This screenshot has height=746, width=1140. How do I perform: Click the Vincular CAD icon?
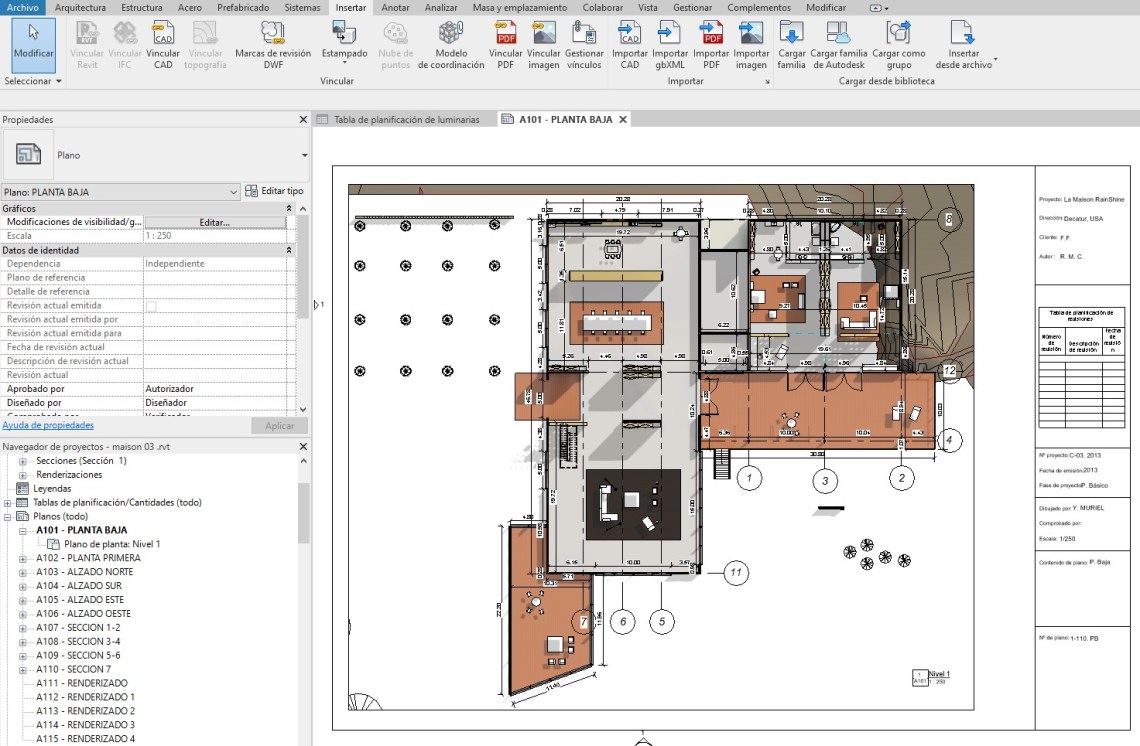(x=163, y=35)
